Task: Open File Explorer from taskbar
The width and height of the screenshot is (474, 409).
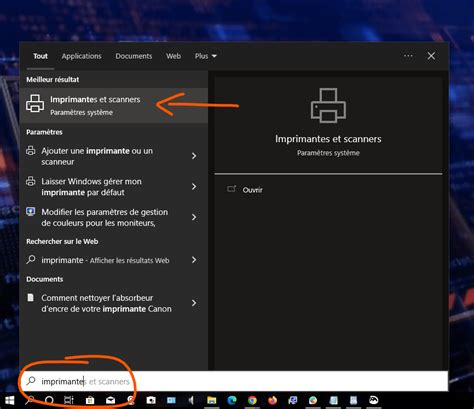Action: pyautogui.click(x=212, y=400)
